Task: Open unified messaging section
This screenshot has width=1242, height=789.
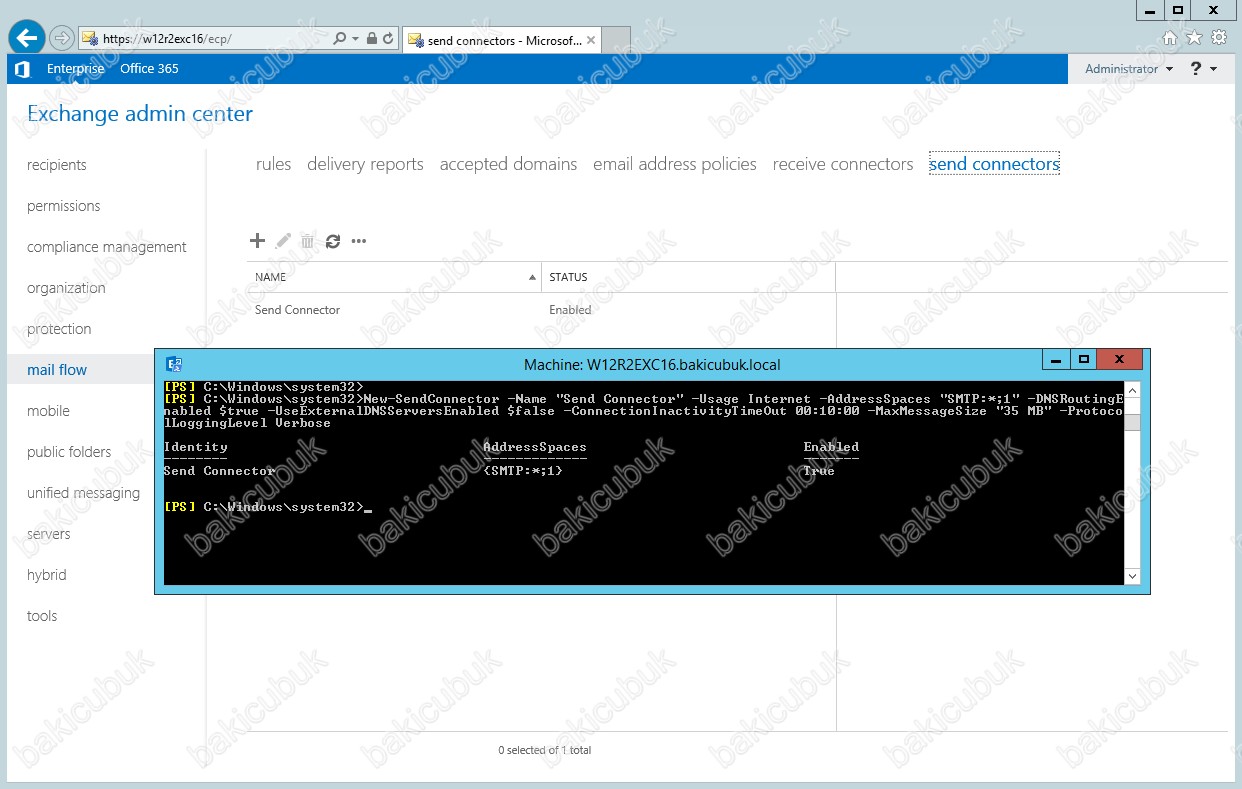Action: point(83,493)
